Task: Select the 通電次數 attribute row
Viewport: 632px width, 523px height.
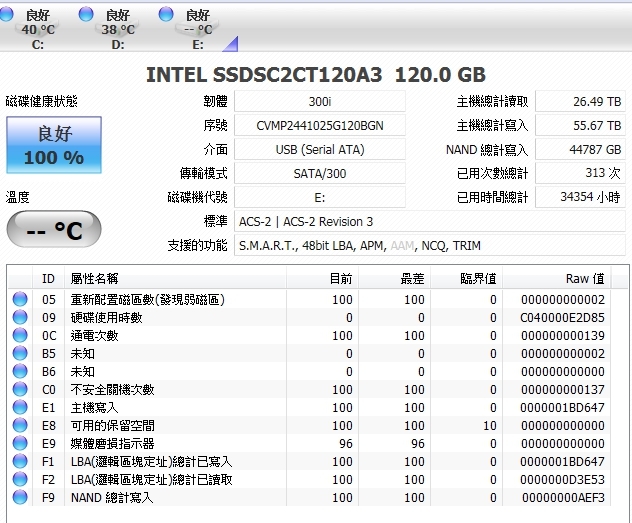Action: tap(309, 335)
